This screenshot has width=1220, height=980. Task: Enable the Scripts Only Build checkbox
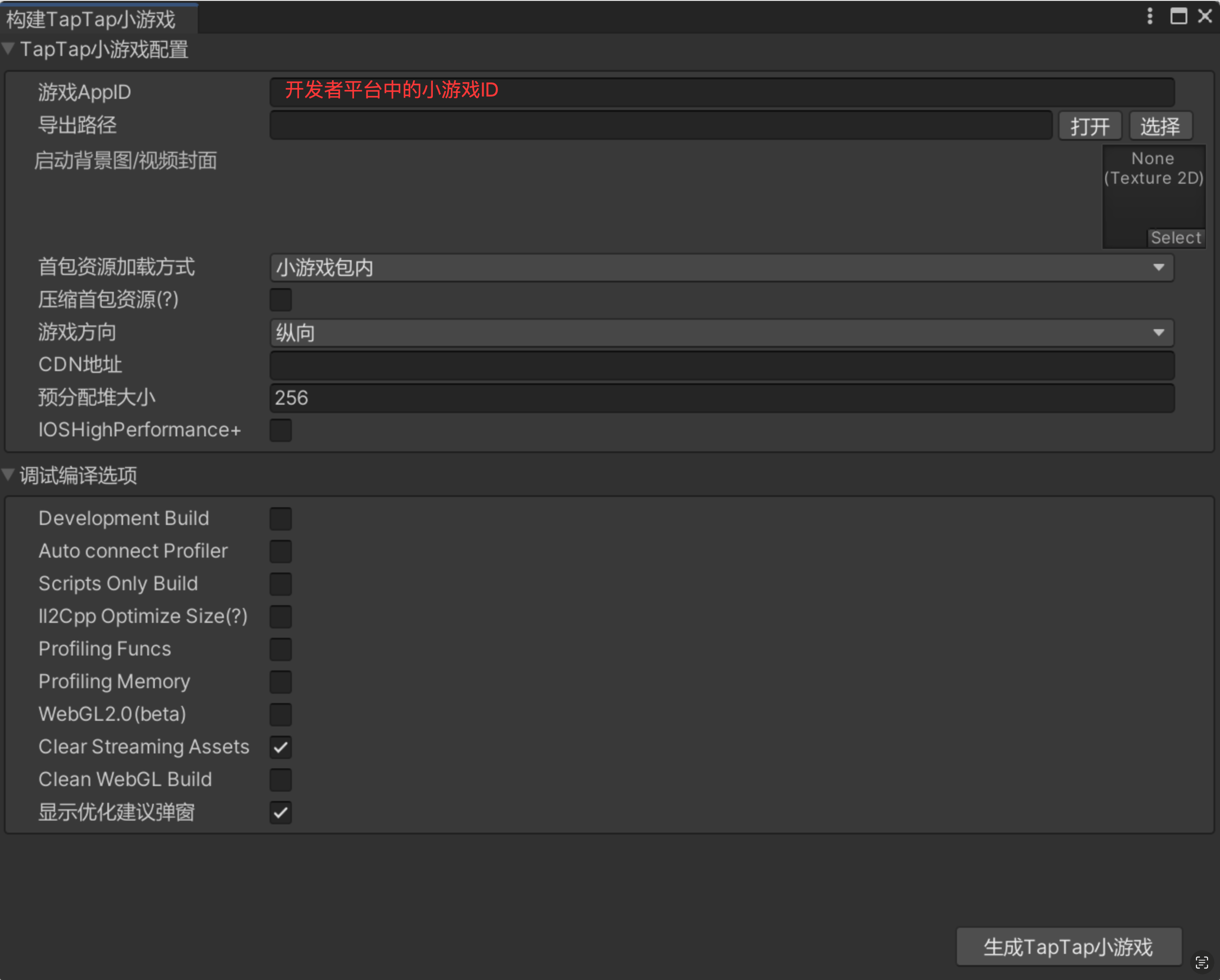(x=281, y=584)
